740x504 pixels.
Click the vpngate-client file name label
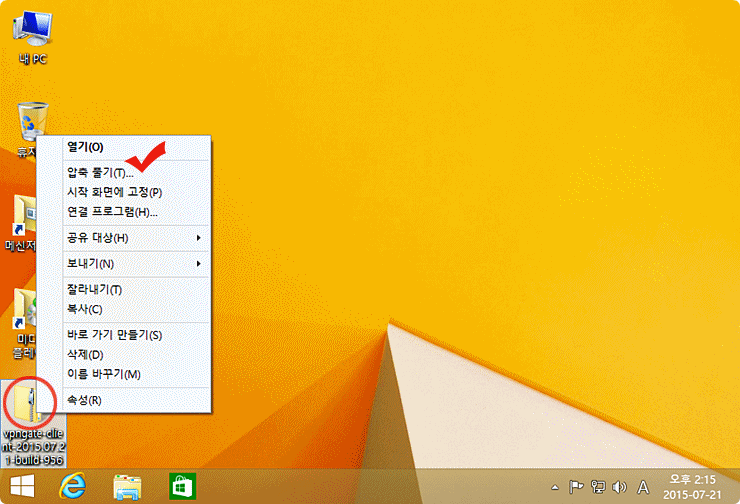pos(33,446)
